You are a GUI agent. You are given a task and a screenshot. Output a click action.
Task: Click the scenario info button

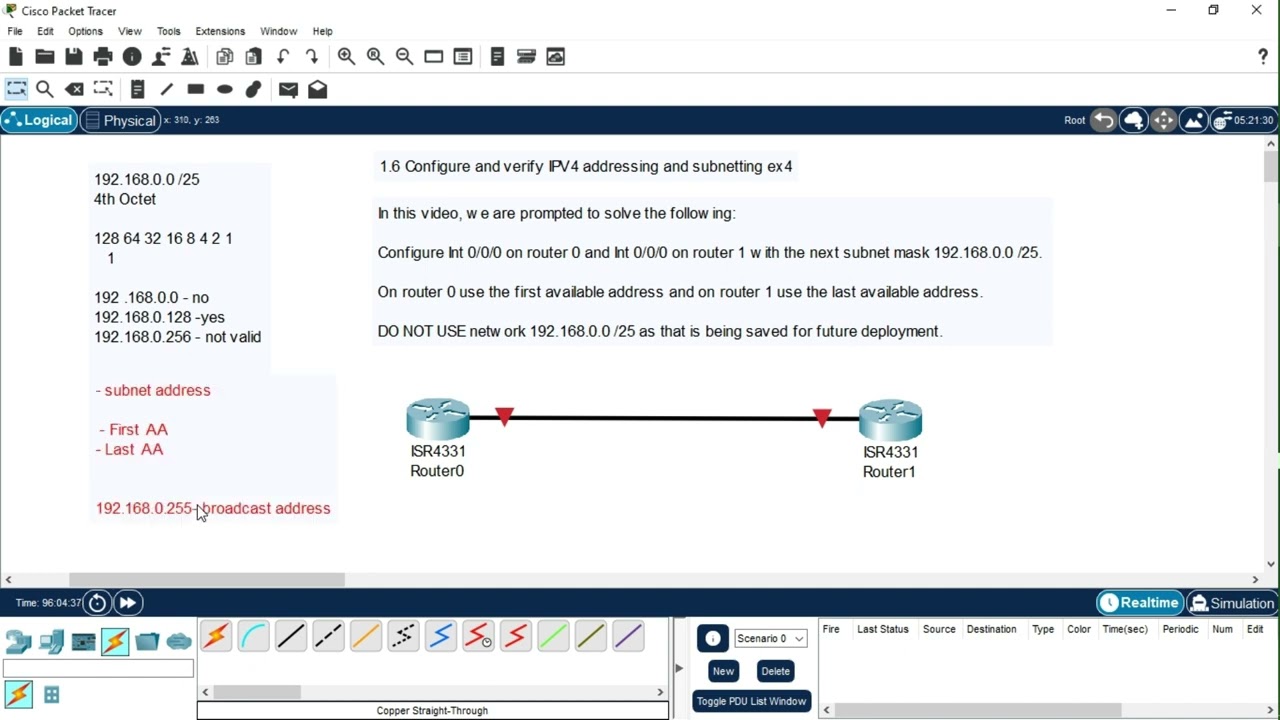[x=712, y=638]
